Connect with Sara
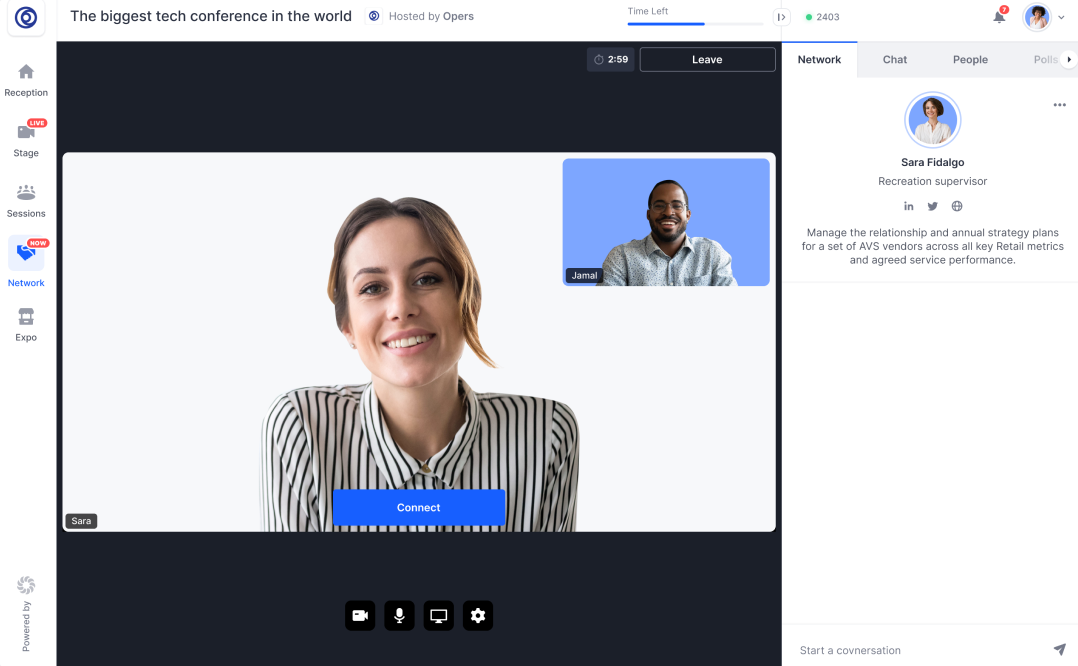Viewport: 1078px width, 666px height. tap(419, 507)
